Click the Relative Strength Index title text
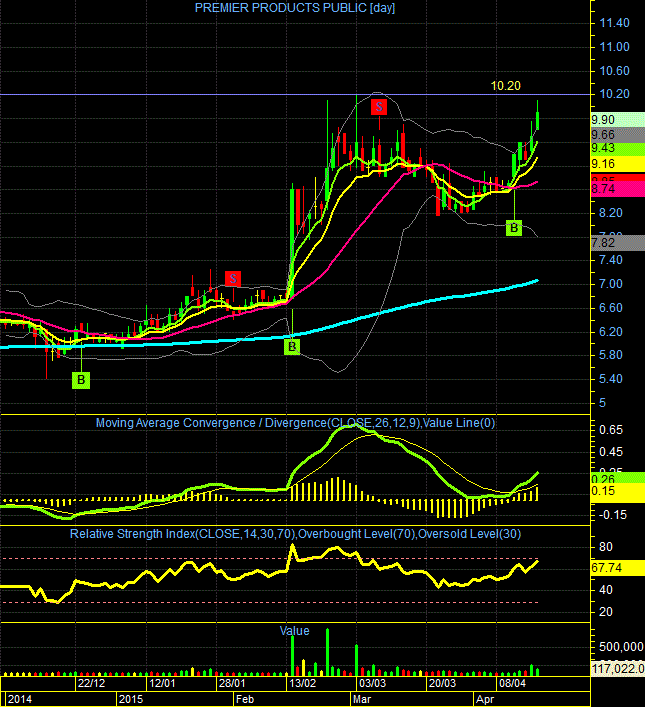Image resolution: width=645 pixels, height=707 pixels. pos(295,534)
